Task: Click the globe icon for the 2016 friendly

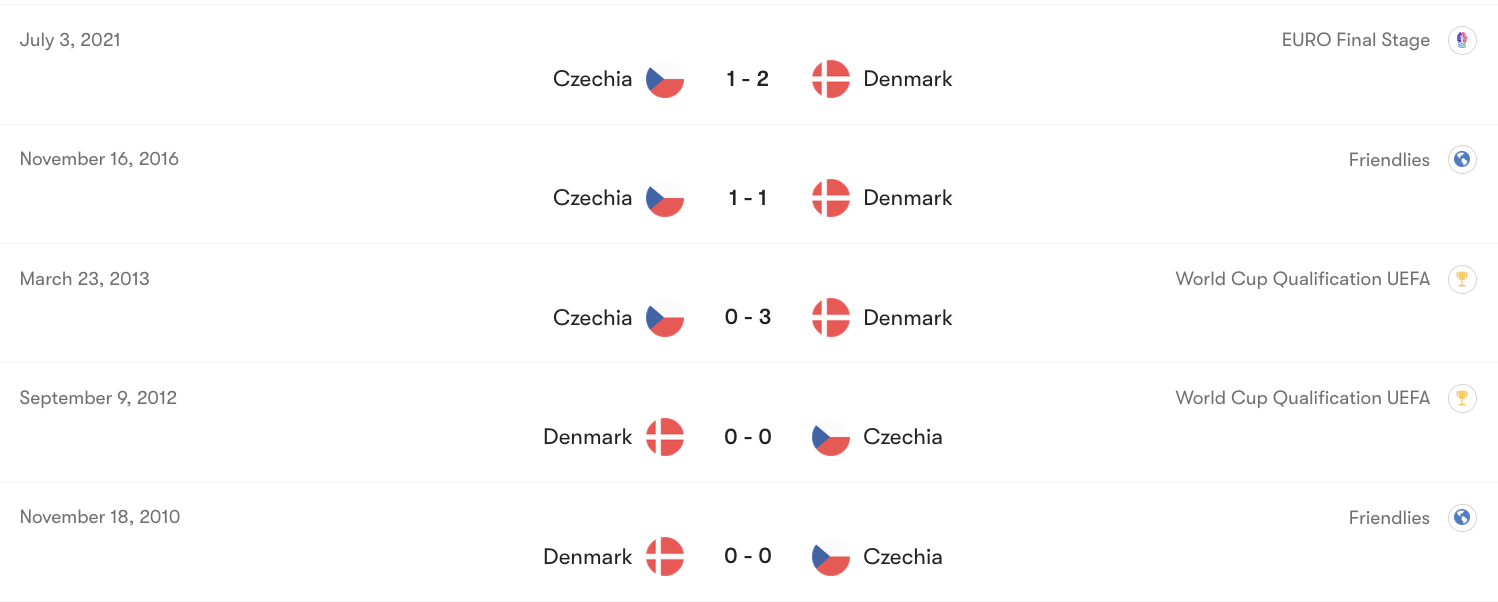Action: pos(1462,160)
